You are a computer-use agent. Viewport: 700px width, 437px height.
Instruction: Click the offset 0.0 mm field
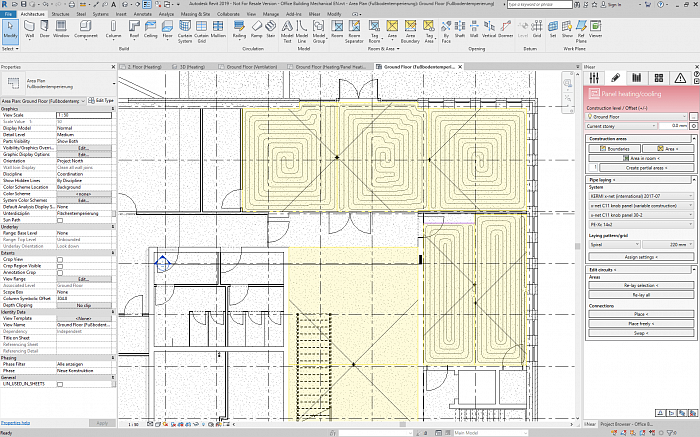tap(674, 126)
